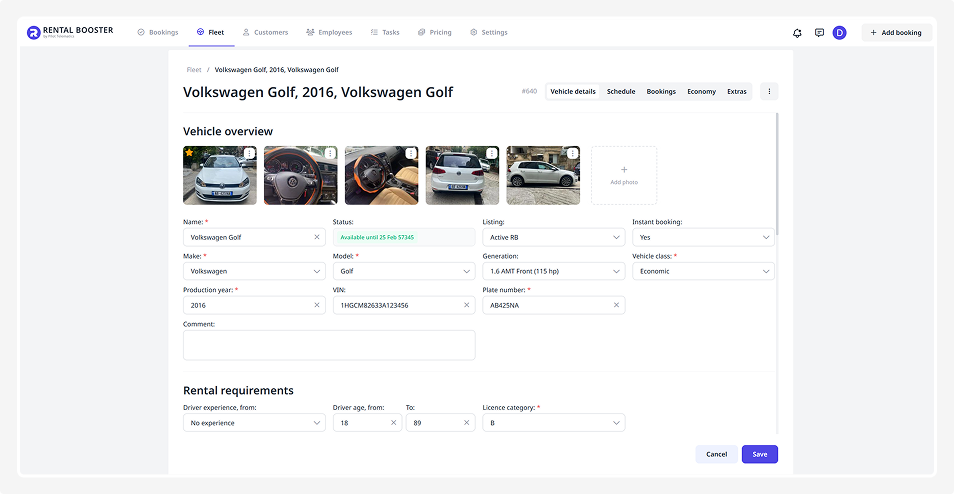Select the rear view car thumbnail
Viewport: 954px width, 494px height.
click(462, 176)
